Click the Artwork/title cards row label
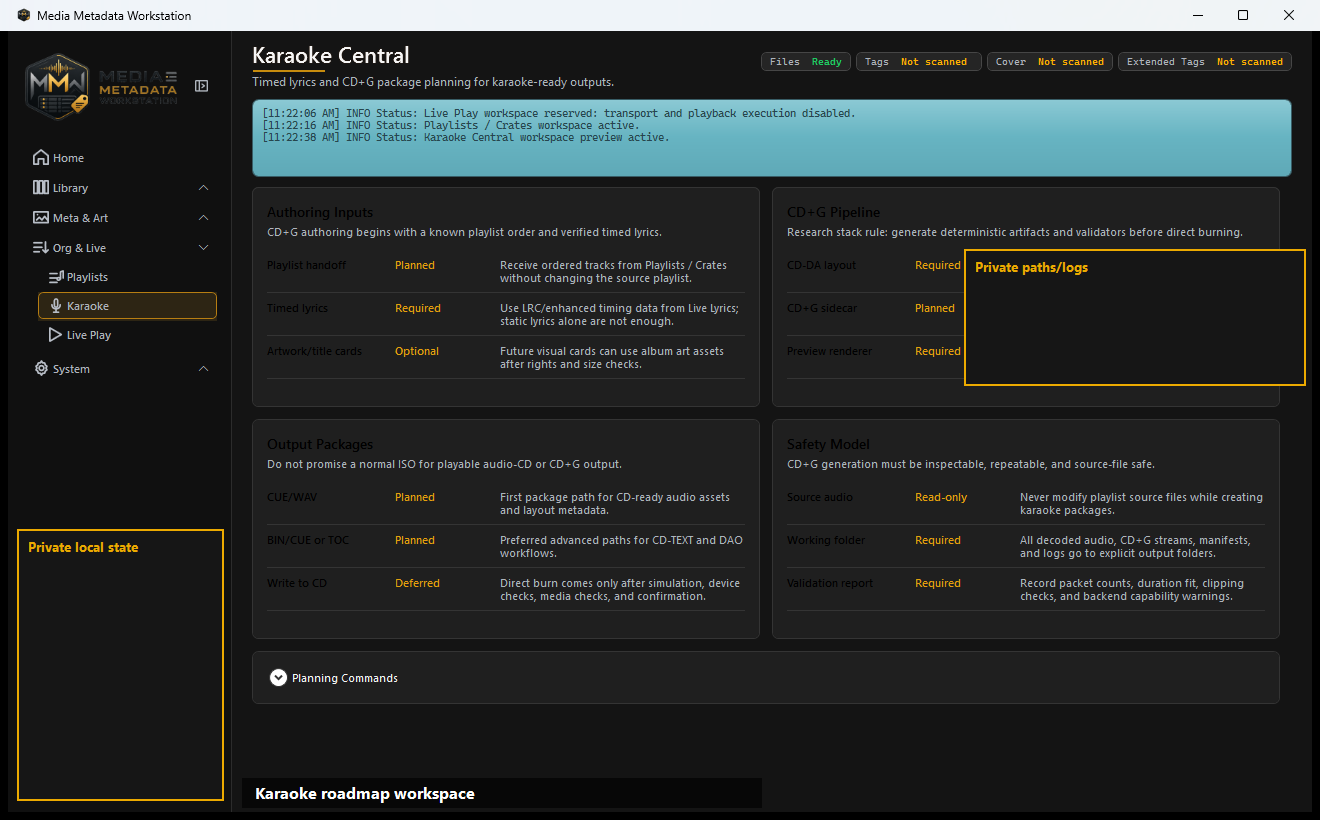 click(314, 351)
